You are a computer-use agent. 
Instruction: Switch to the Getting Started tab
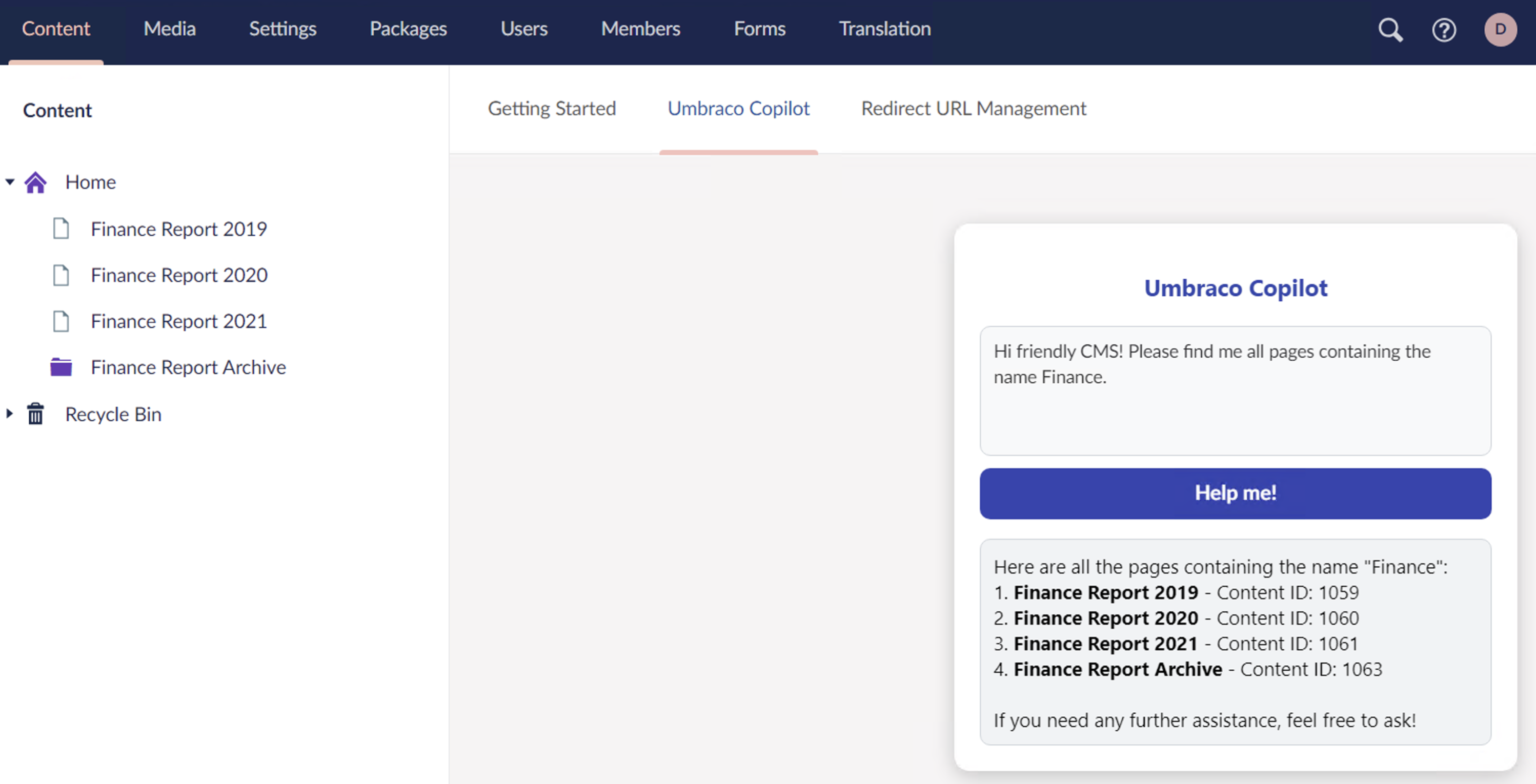[x=552, y=109]
